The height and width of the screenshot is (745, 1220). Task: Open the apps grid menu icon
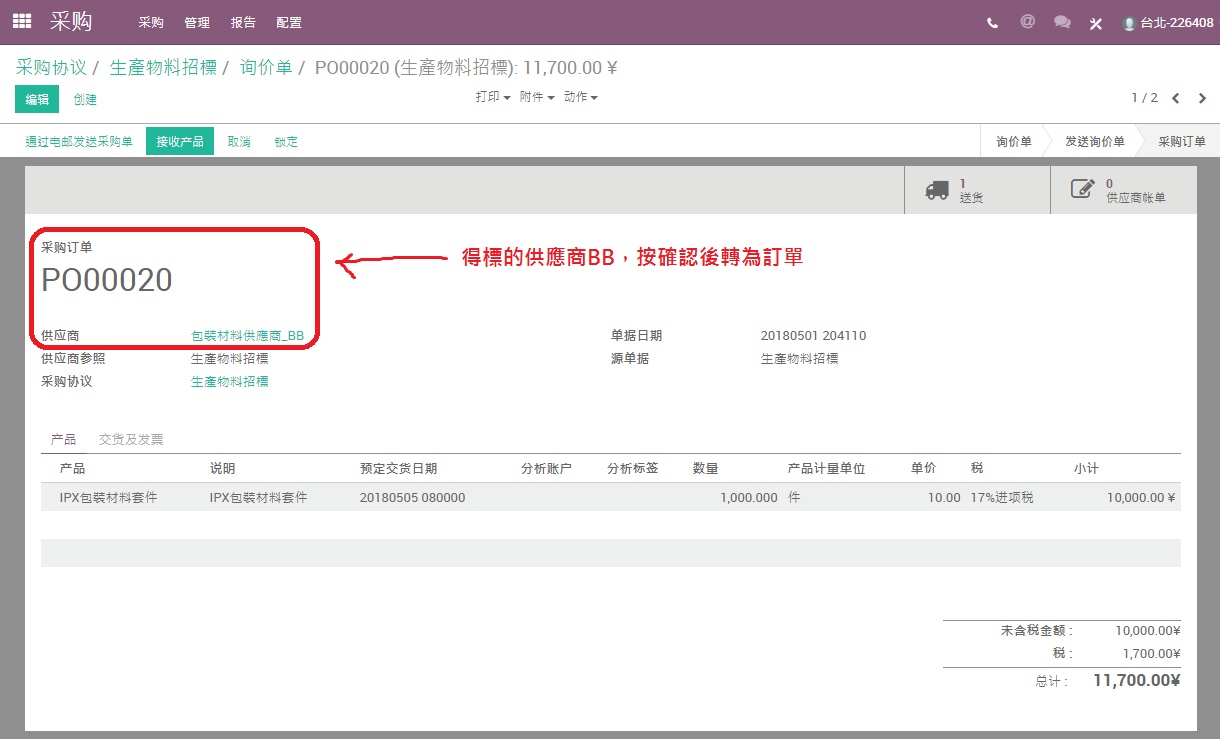[21, 21]
